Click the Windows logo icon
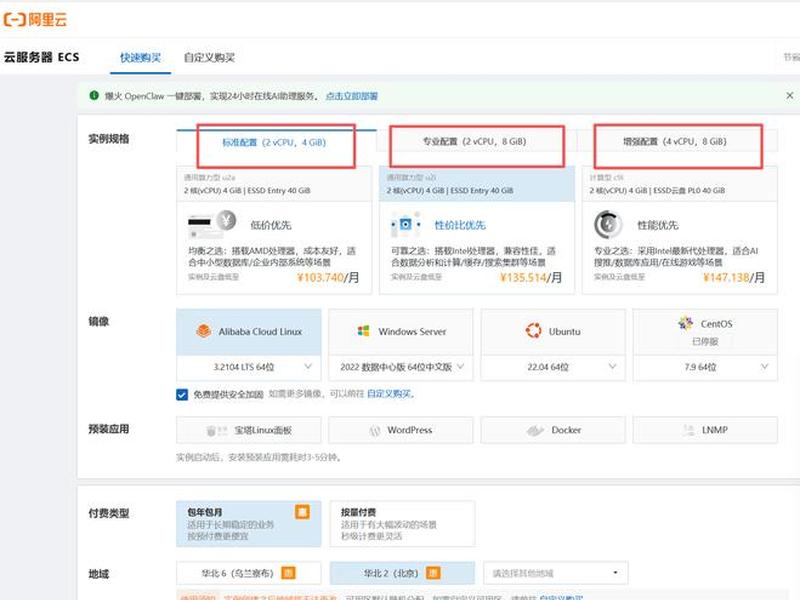The image size is (800, 600). pos(363,332)
